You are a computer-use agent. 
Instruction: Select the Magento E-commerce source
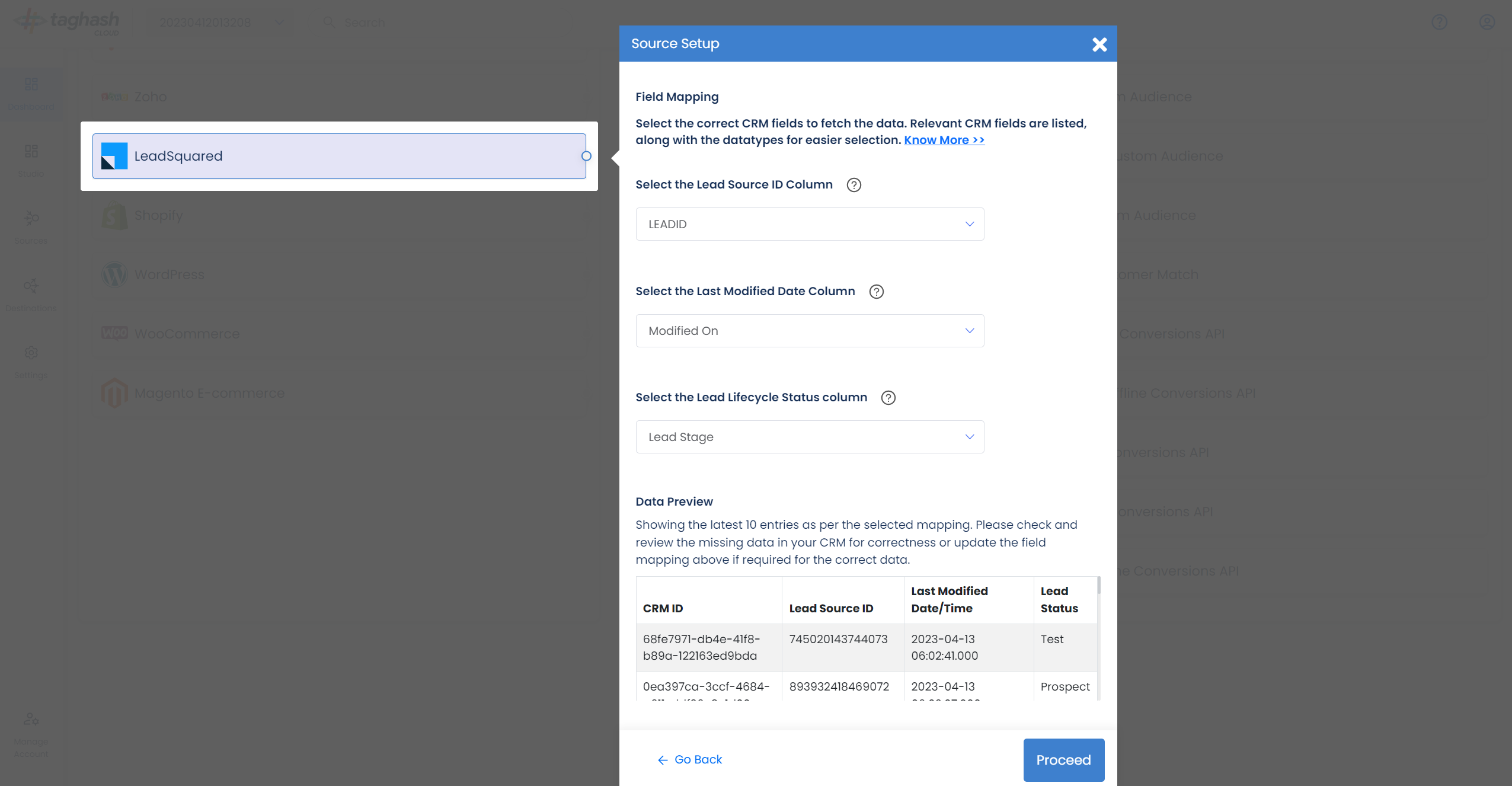point(339,393)
